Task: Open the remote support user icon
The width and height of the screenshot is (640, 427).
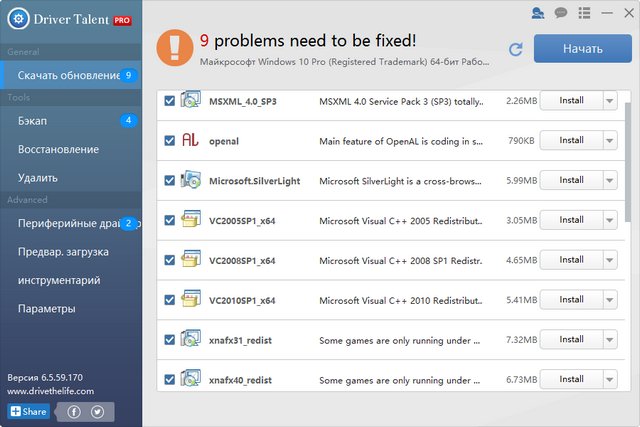Action: point(538,13)
